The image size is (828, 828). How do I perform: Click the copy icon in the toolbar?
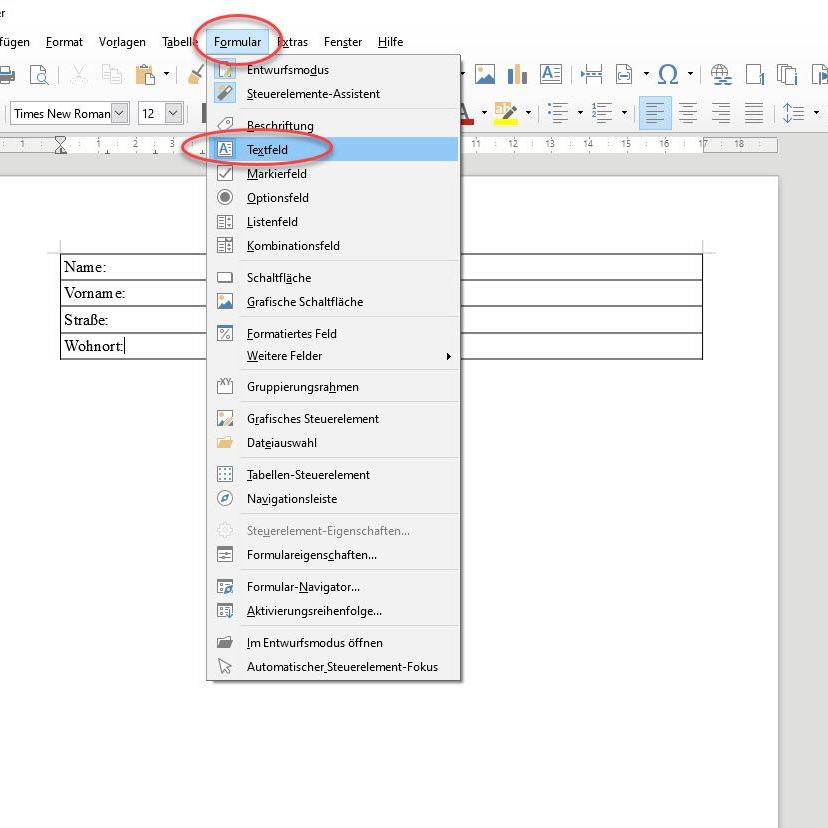[x=112, y=74]
